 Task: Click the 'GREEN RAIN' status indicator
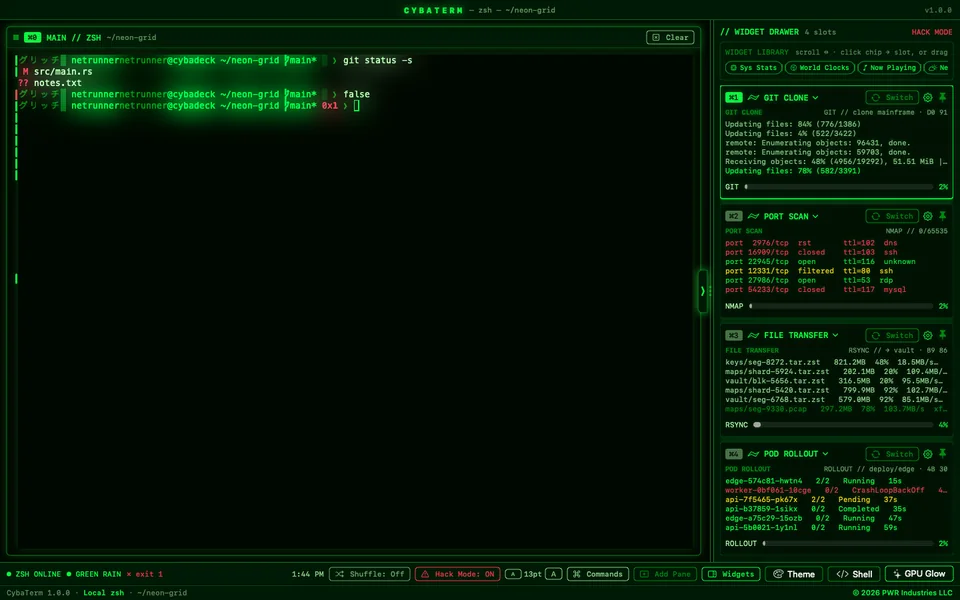pyautogui.click(x=94, y=574)
